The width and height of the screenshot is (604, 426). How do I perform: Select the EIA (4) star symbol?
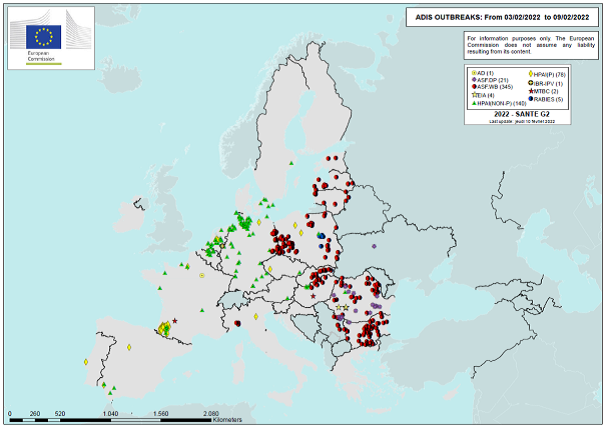[473, 95]
